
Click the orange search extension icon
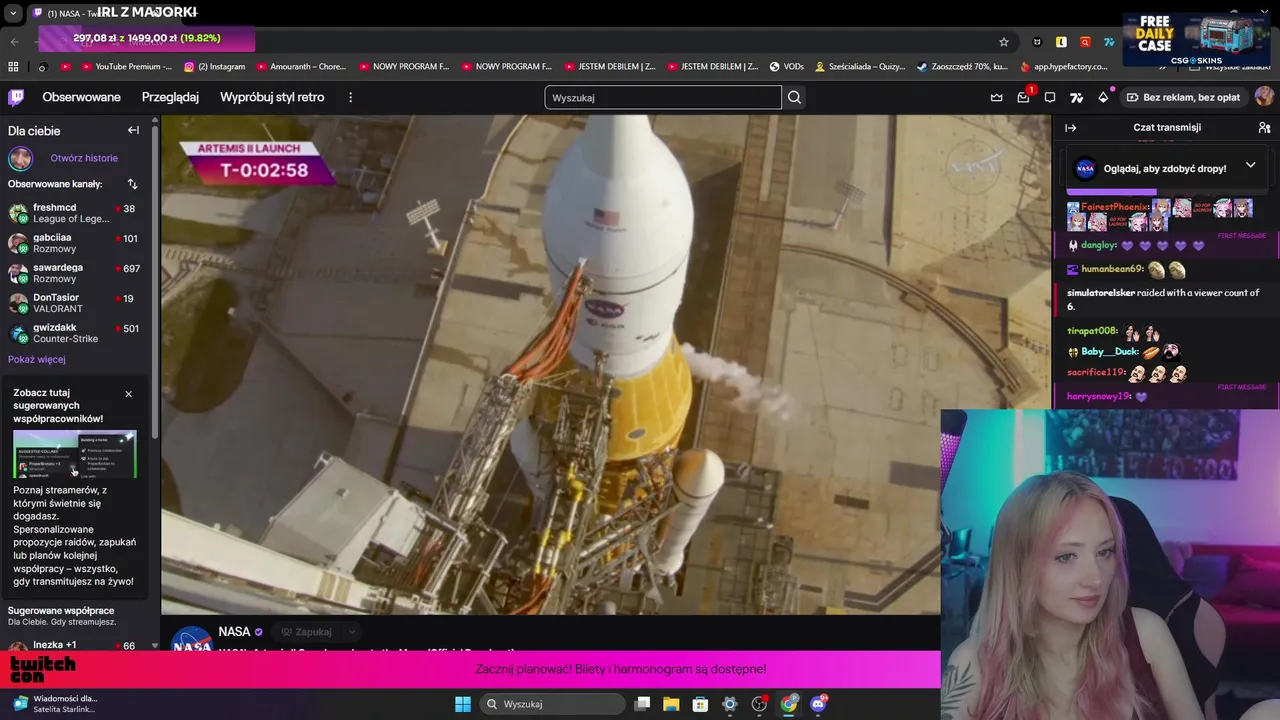click(x=1085, y=42)
